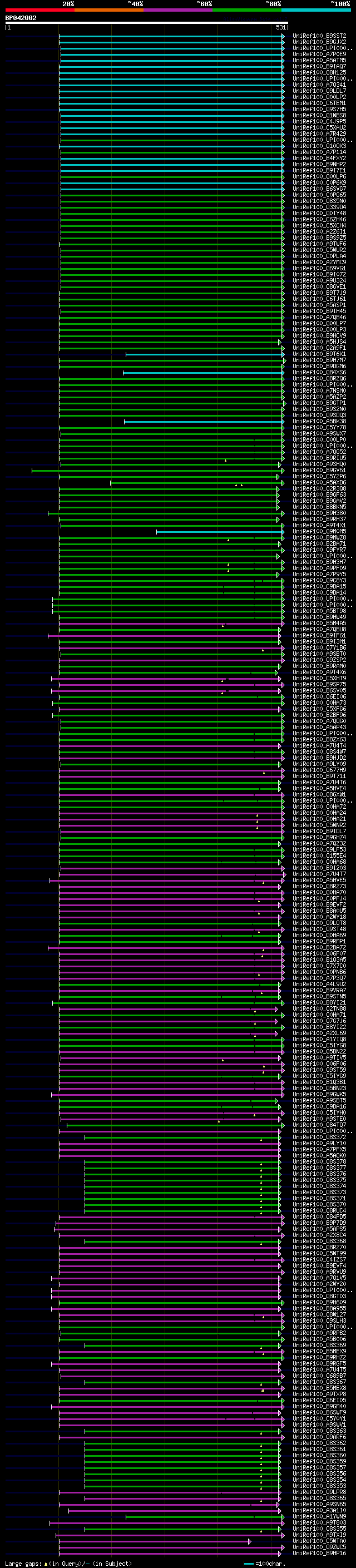The image size is (356, 1568).
Task: Select the UniRef100_A5BK38 label
Action: (x=319, y=421)
